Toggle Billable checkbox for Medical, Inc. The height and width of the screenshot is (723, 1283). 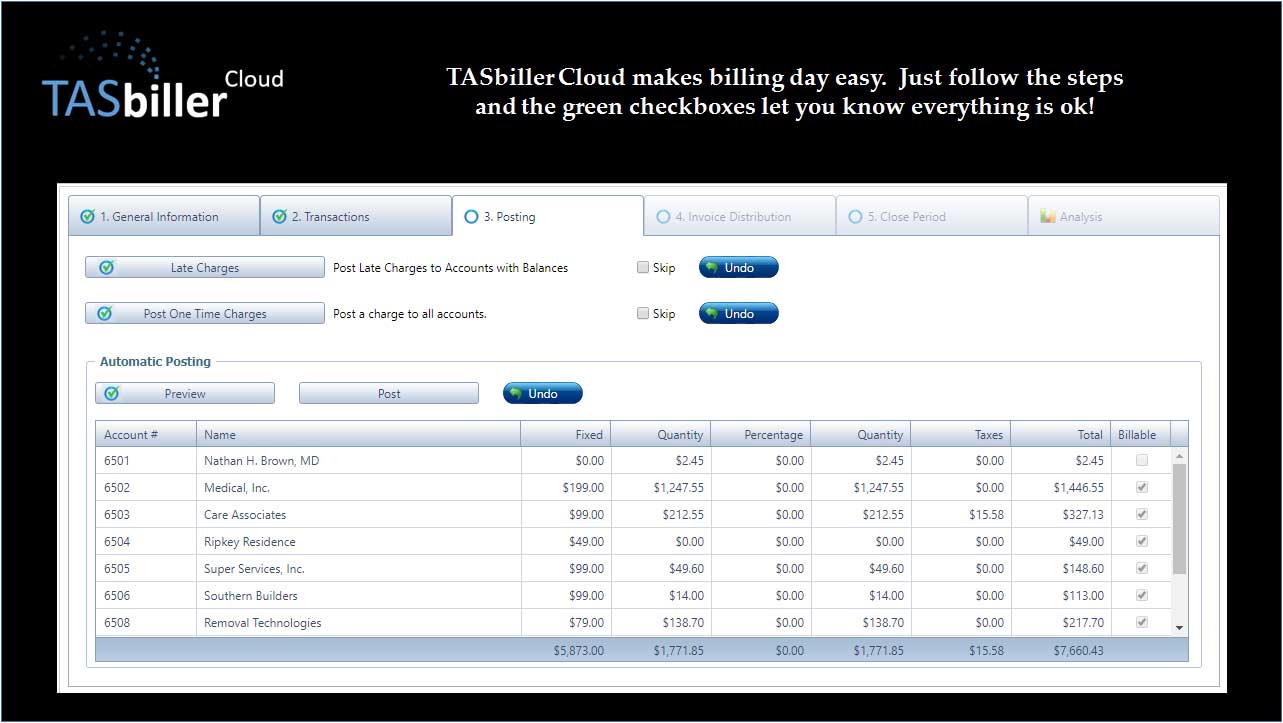[1142, 487]
